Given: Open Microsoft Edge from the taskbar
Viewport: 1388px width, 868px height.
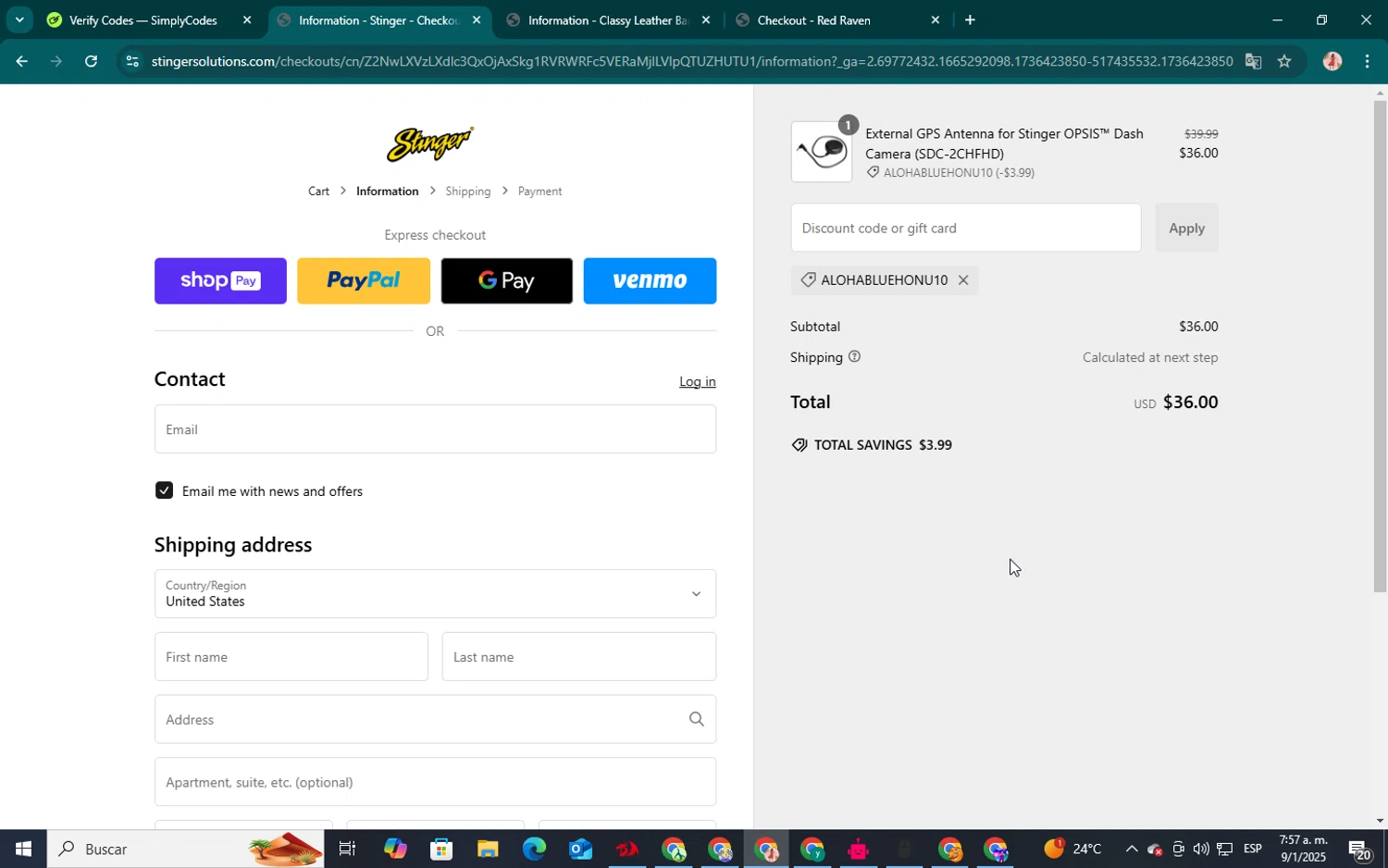Looking at the screenshot, I should click(x=534, y=849).
